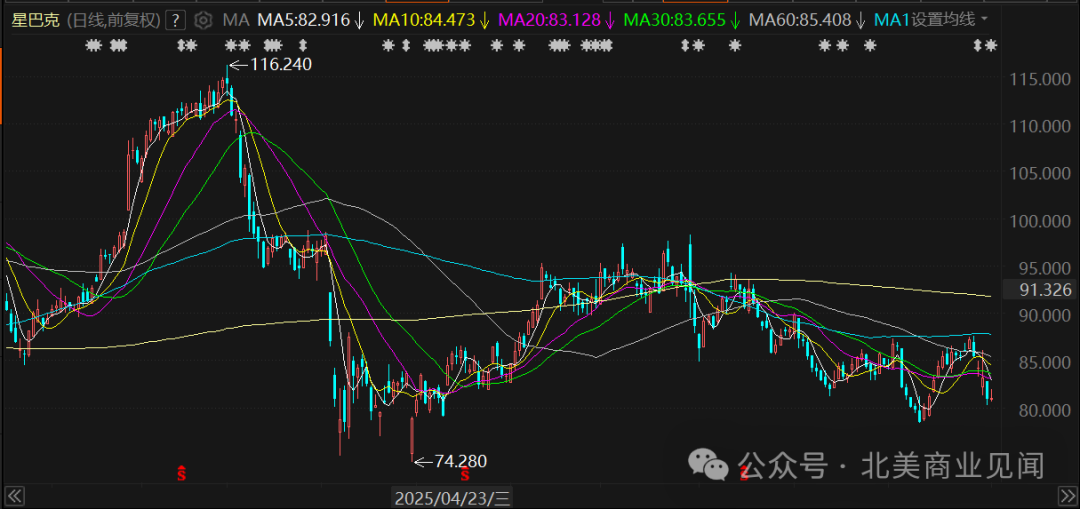Click the WeChat logo in watermark

click(713, 465)
